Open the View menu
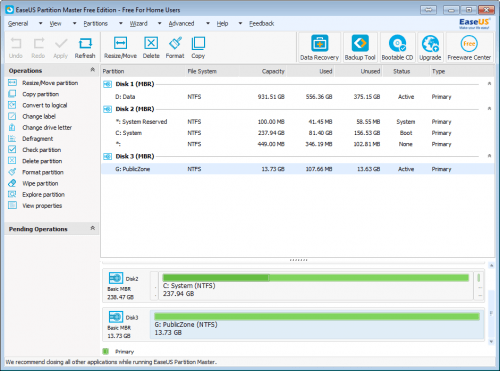The width and height of the screenshot is (500, 371). (x=55, y=24)
